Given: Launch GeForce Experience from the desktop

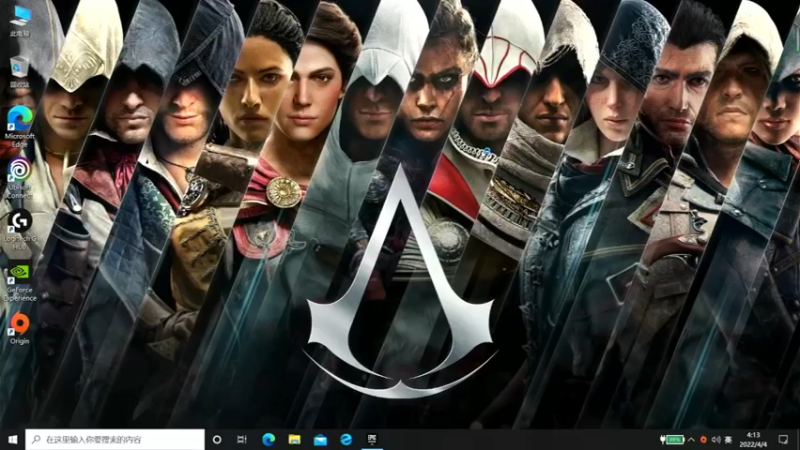Looking at the screenshot, I should click(x=20, y=282).
